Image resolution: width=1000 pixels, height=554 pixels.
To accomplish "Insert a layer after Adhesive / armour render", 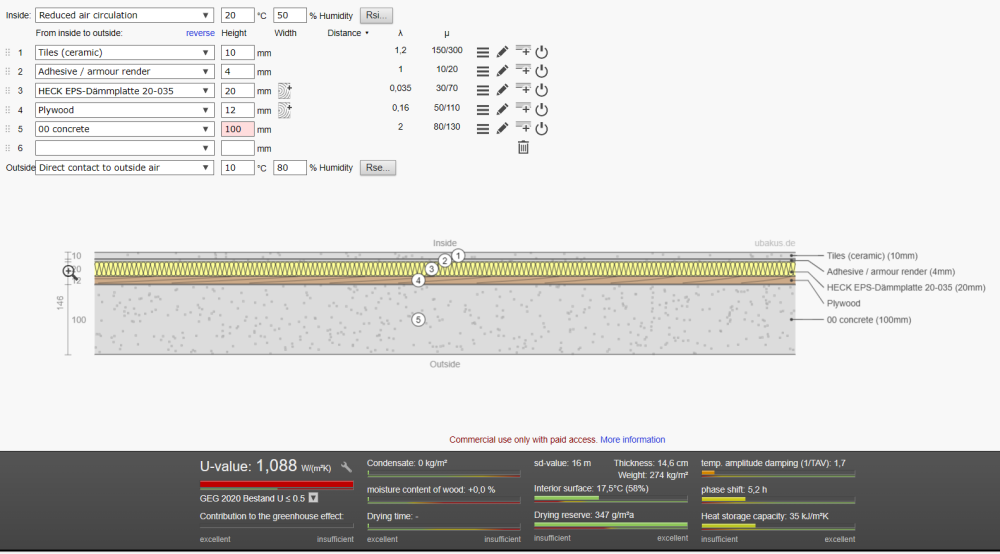I will tap(522, 70).
